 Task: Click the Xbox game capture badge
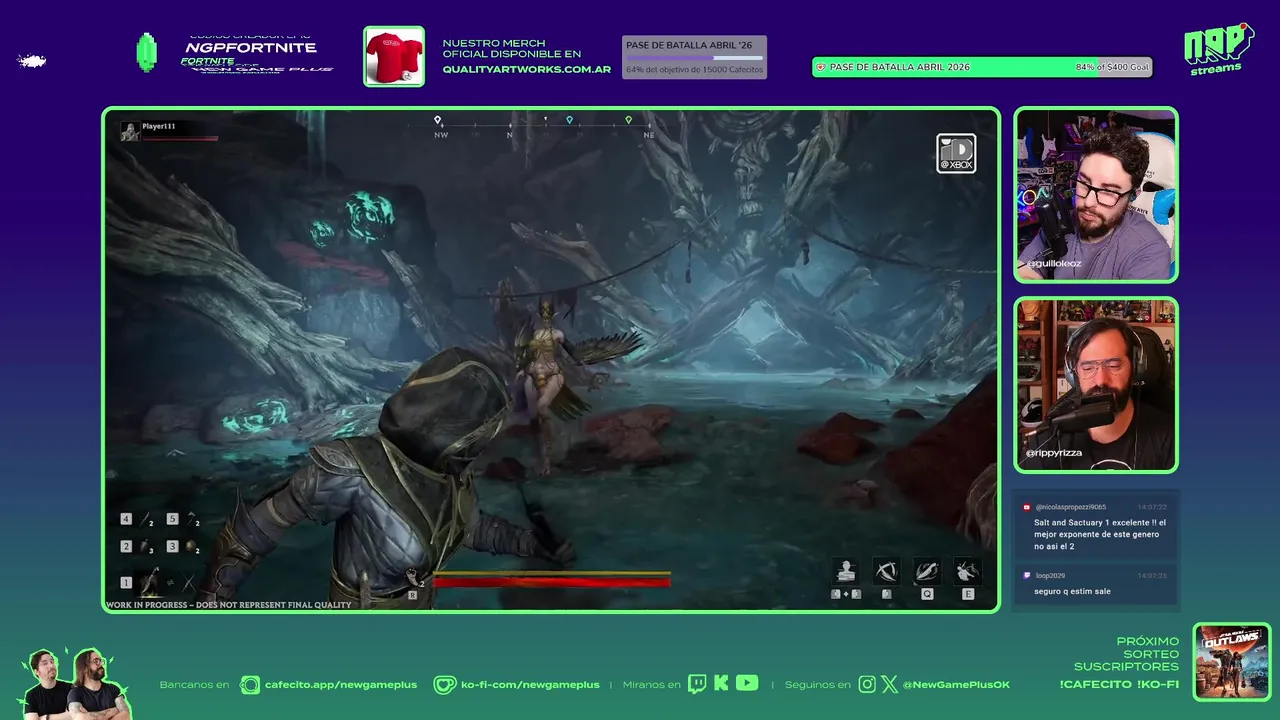pyautogui.click(x=956, y=153)
